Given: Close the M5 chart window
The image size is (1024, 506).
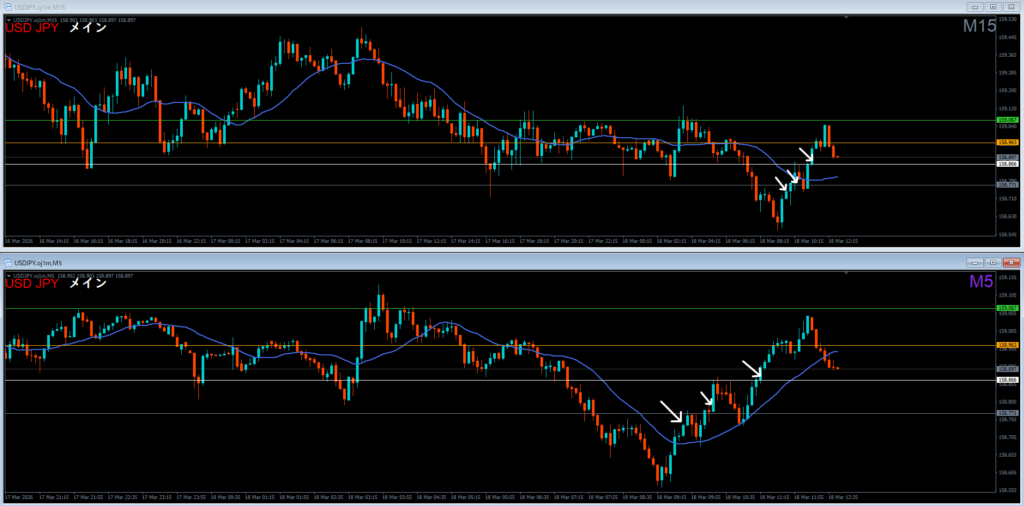Looking at the screenshot, I should (x=1011, y=262).
